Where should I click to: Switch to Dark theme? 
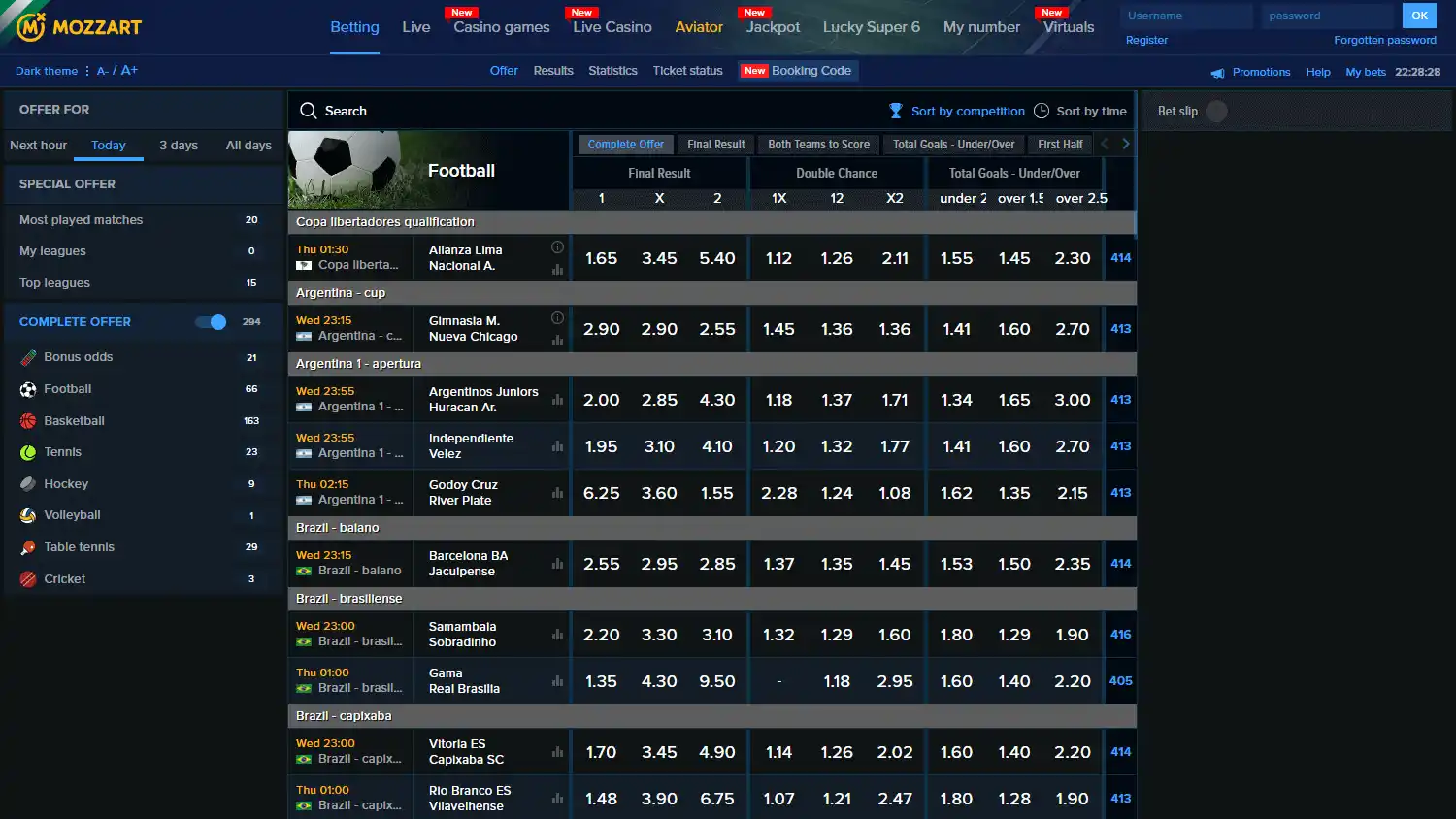coord(47,71)
